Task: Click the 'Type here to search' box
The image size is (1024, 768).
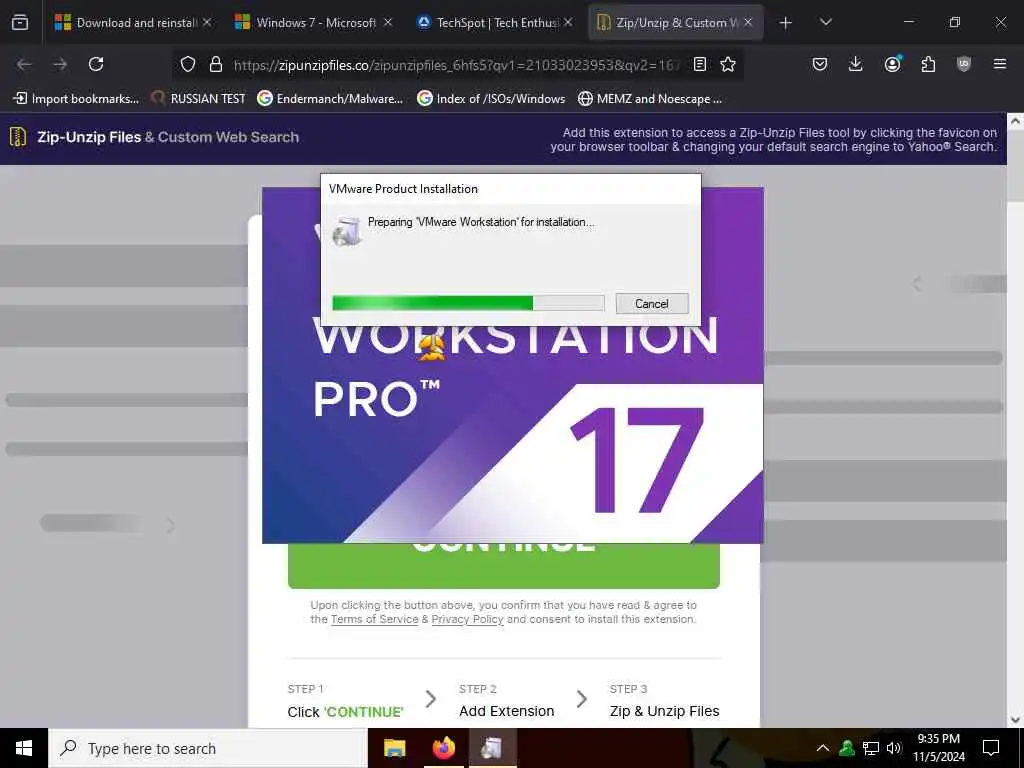Action: [208, 748]
